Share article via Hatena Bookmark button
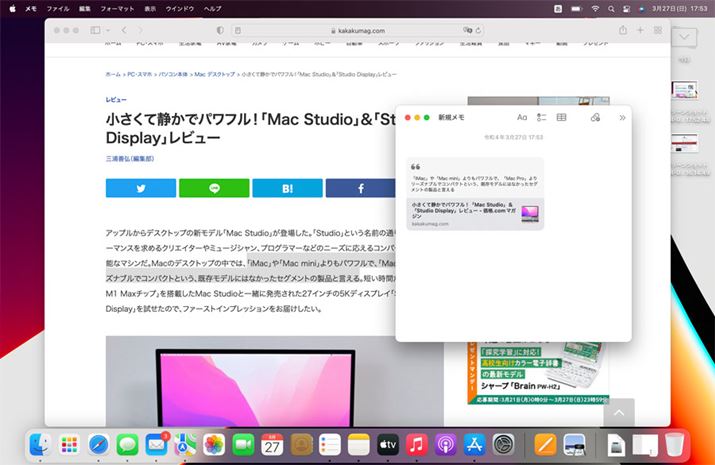715x465 pixels. (x=287, y=188)
